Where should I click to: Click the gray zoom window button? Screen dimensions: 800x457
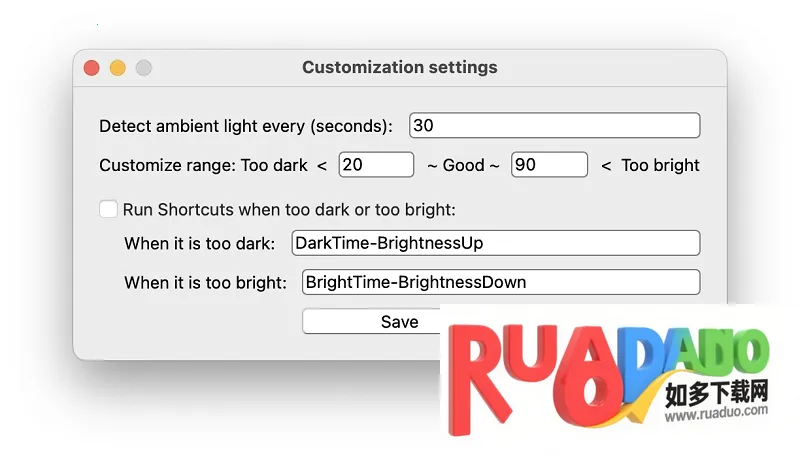[143, 68]
